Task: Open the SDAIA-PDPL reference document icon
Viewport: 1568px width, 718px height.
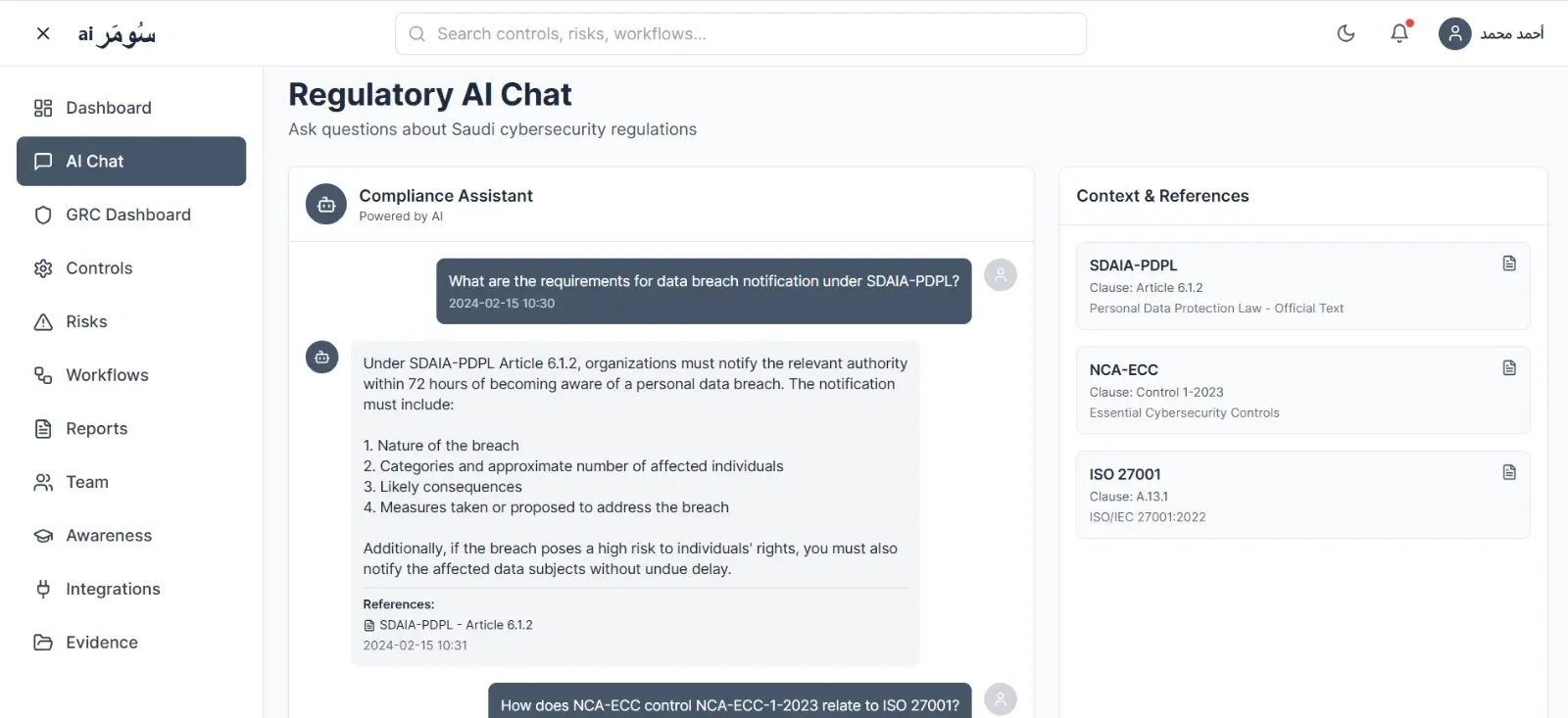Action: point(1507,263)
